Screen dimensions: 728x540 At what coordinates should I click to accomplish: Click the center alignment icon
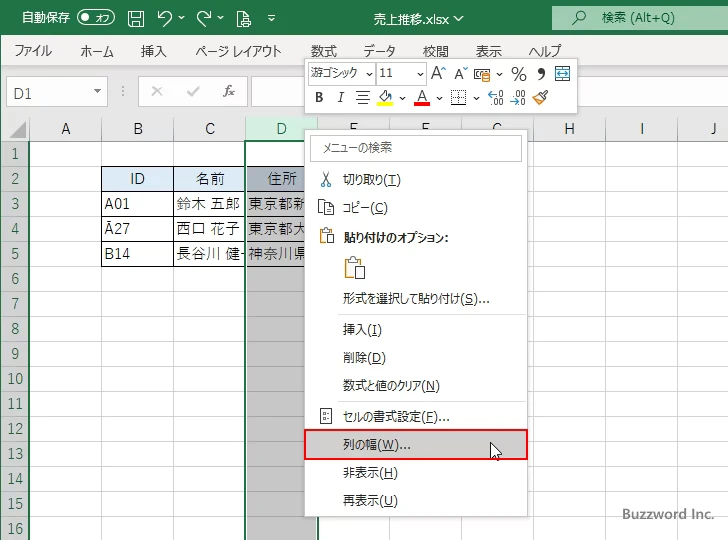coord(363,98)
